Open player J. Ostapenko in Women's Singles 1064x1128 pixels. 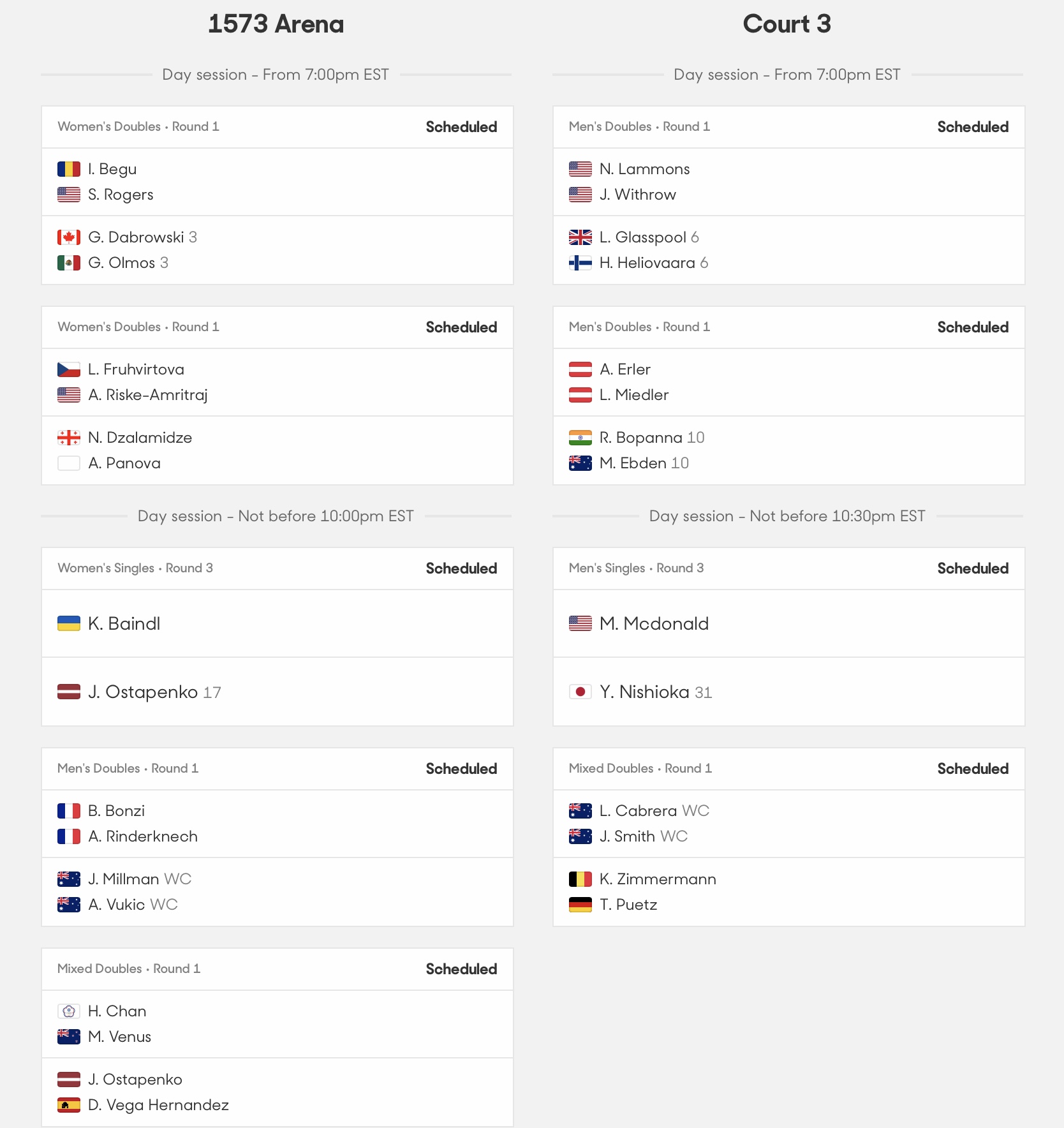coord(143,692)
